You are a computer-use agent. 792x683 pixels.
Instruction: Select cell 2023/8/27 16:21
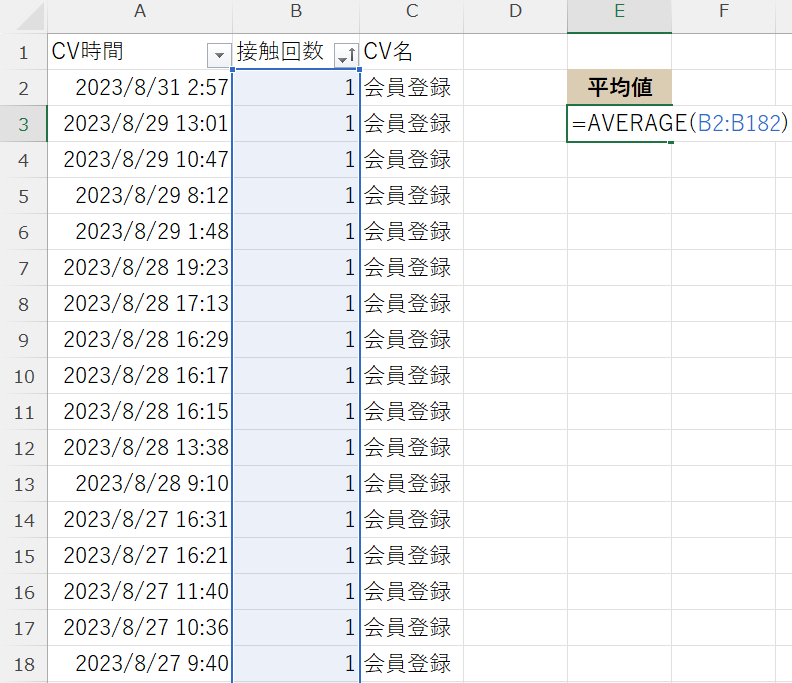click(140, 556)
